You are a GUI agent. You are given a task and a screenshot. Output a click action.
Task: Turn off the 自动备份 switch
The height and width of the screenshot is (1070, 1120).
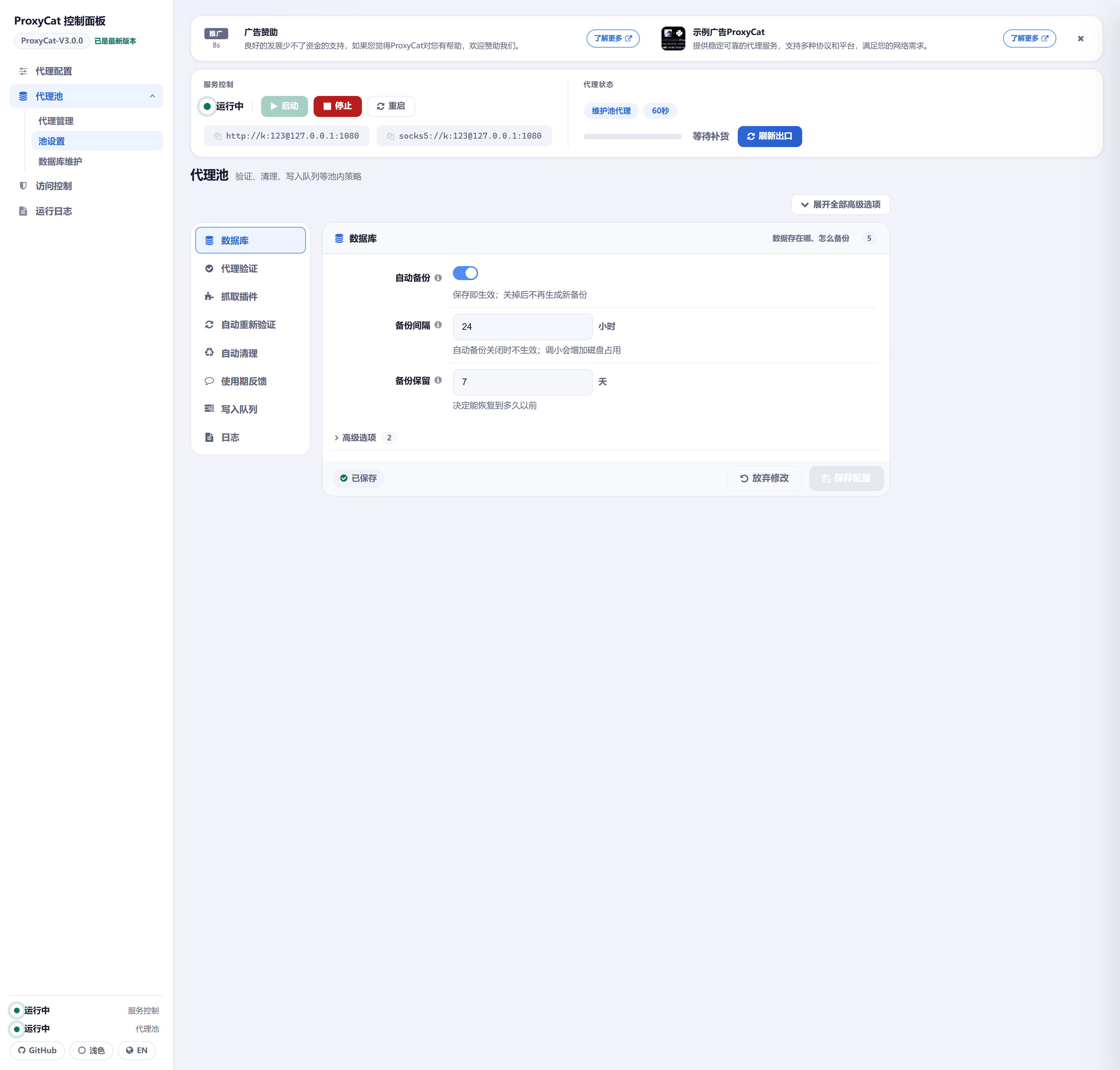click(x=465, y=273)
